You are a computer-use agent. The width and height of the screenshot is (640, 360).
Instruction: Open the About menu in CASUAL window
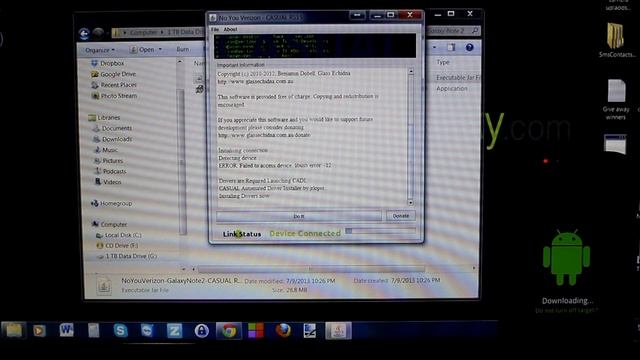click(x=230, y=29)
